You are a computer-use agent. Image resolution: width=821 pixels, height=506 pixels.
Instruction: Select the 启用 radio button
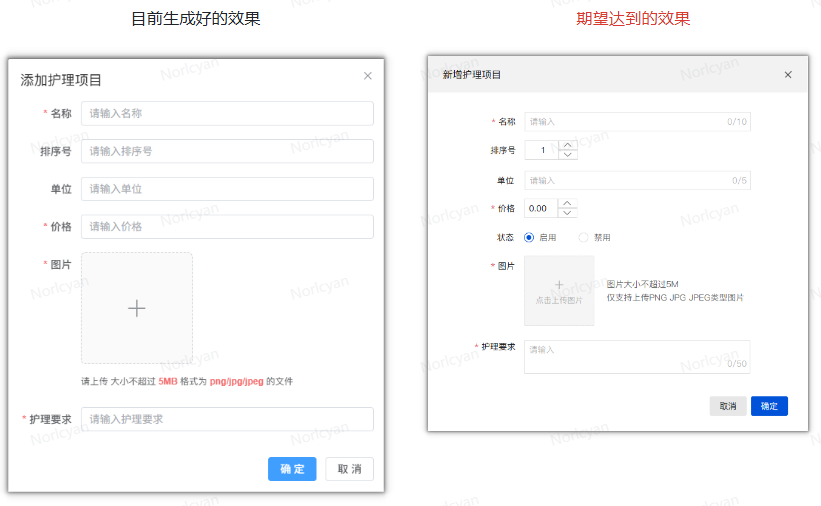529,238
